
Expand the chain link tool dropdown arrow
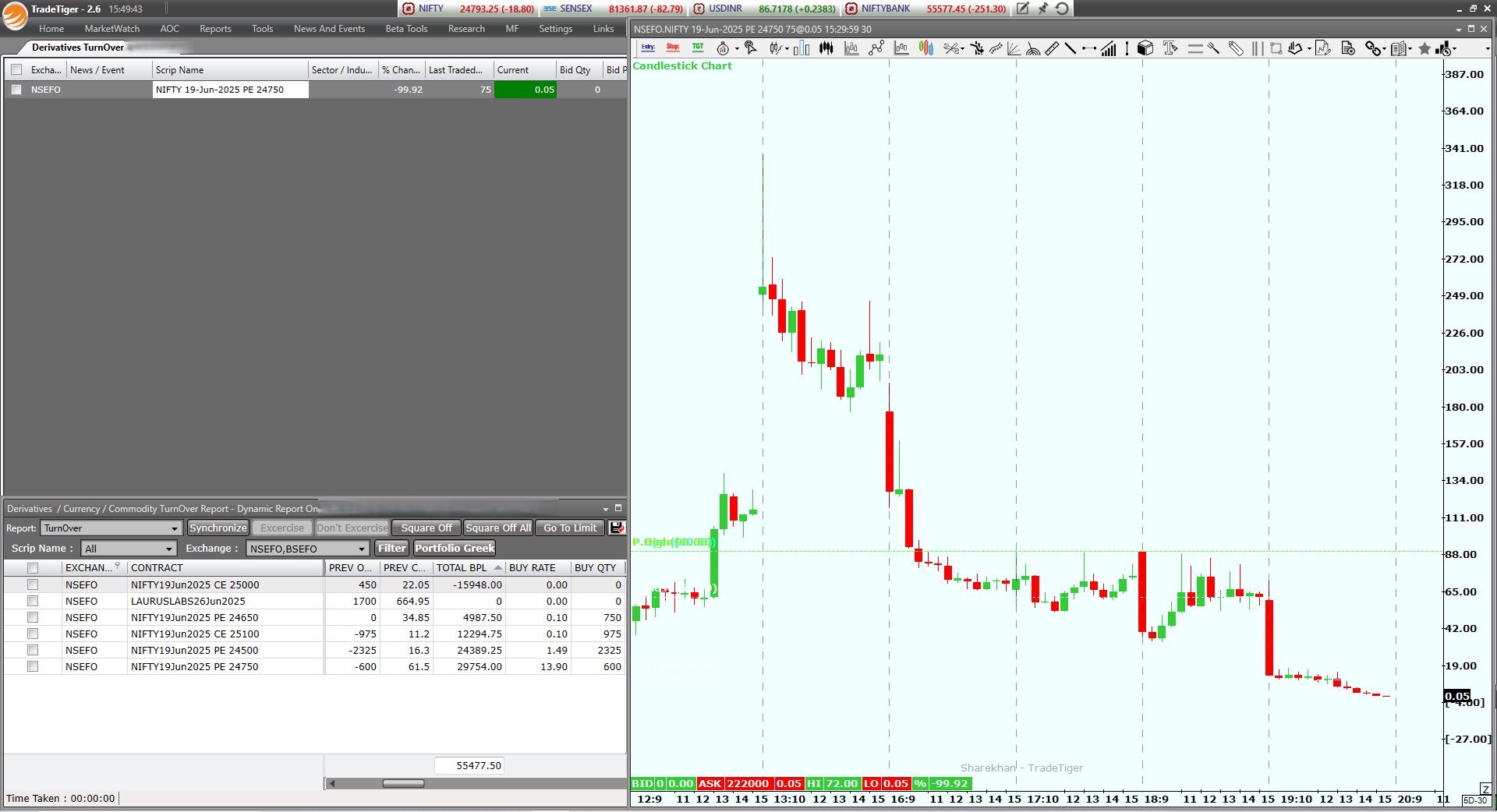(1384, 49)
